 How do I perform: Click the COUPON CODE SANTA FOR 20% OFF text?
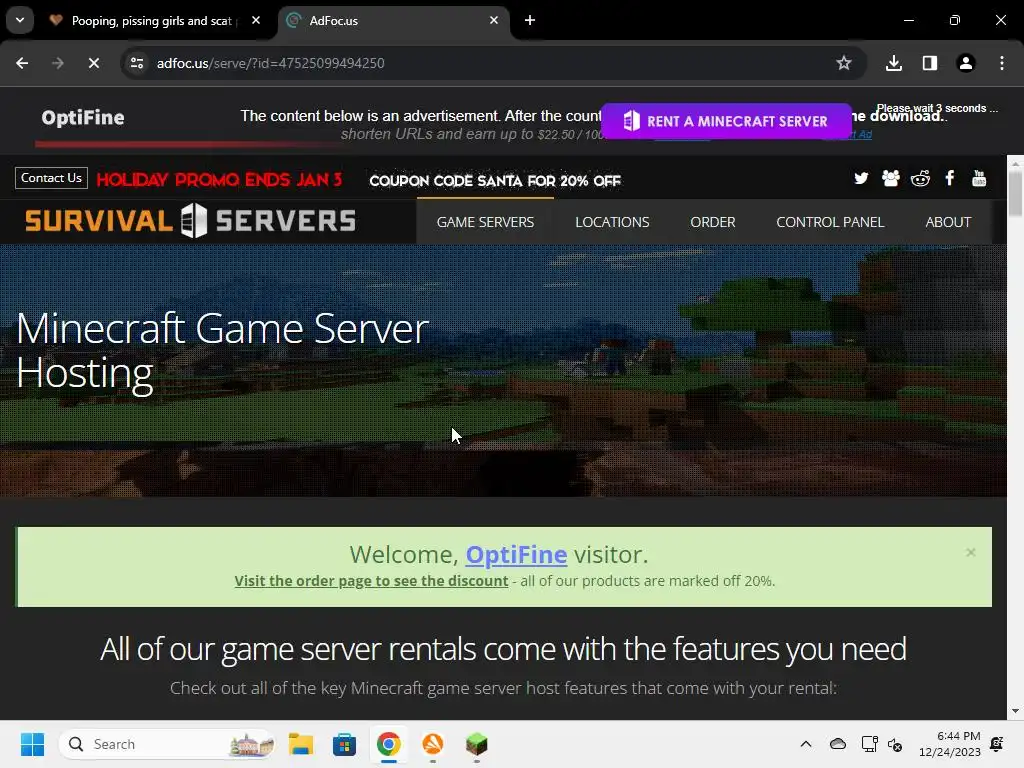coord(495,181)
